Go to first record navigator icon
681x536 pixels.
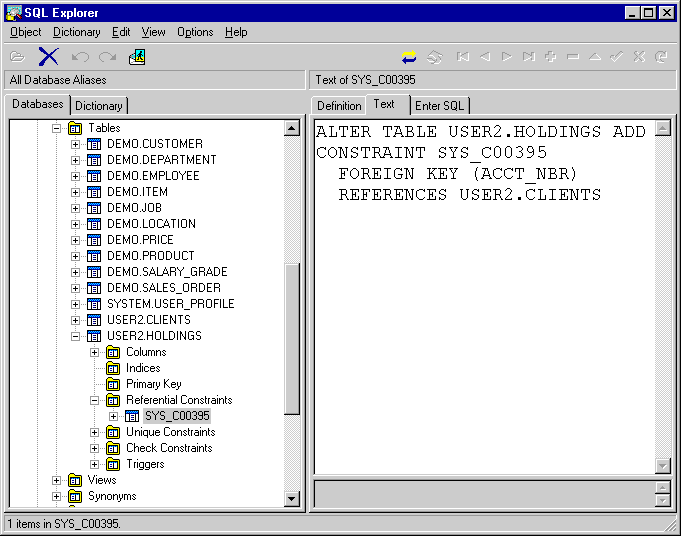tap(463, 56)
